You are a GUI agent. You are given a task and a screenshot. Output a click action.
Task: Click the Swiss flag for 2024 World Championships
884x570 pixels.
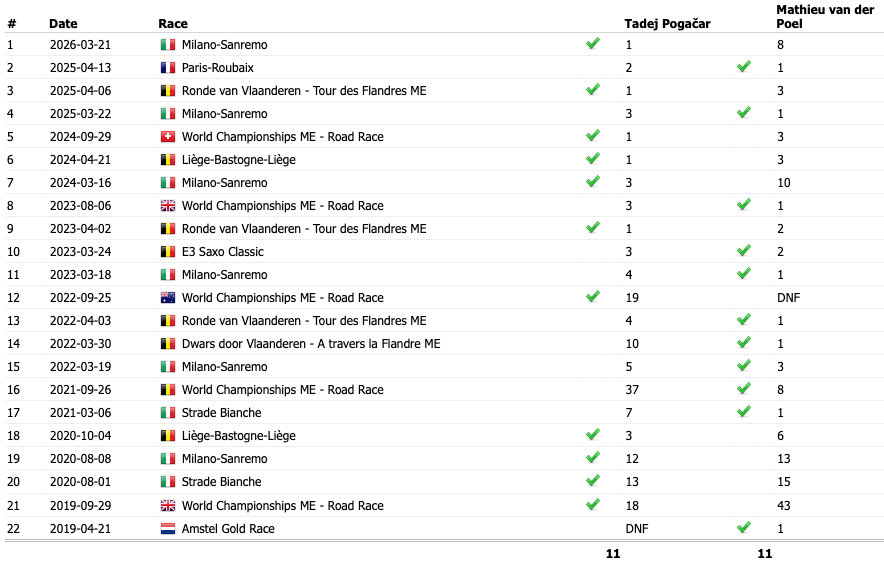[x=168, y=137]
